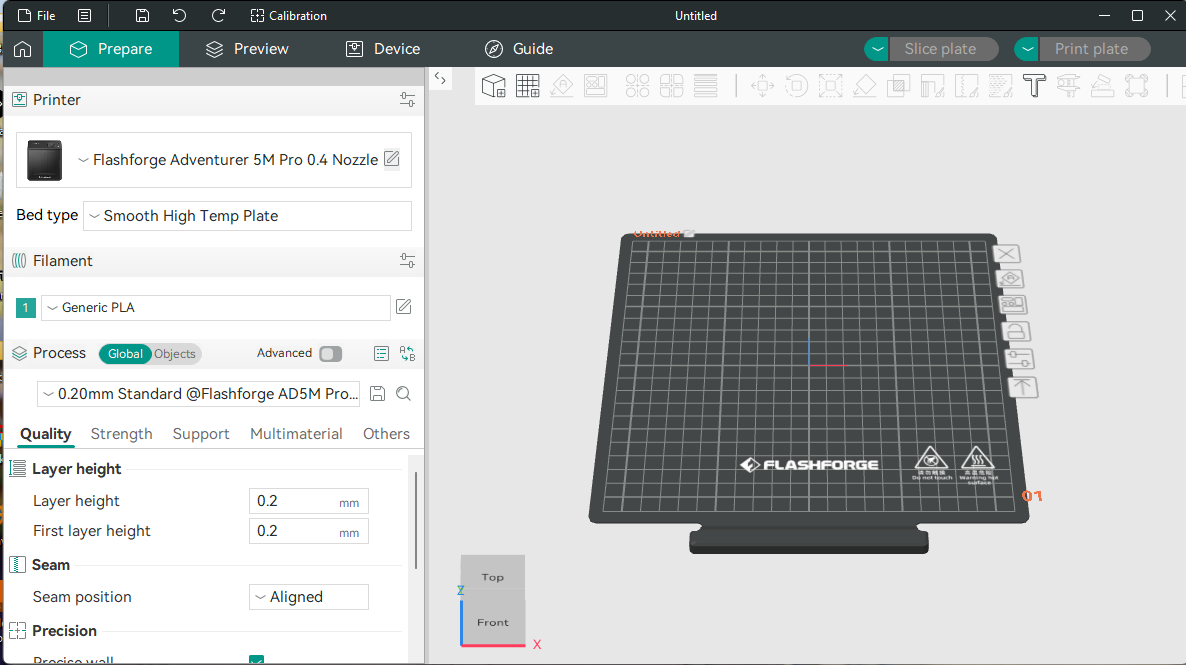Save the current process preset
The image size is (1186, 665).
(x=377, y=393)
